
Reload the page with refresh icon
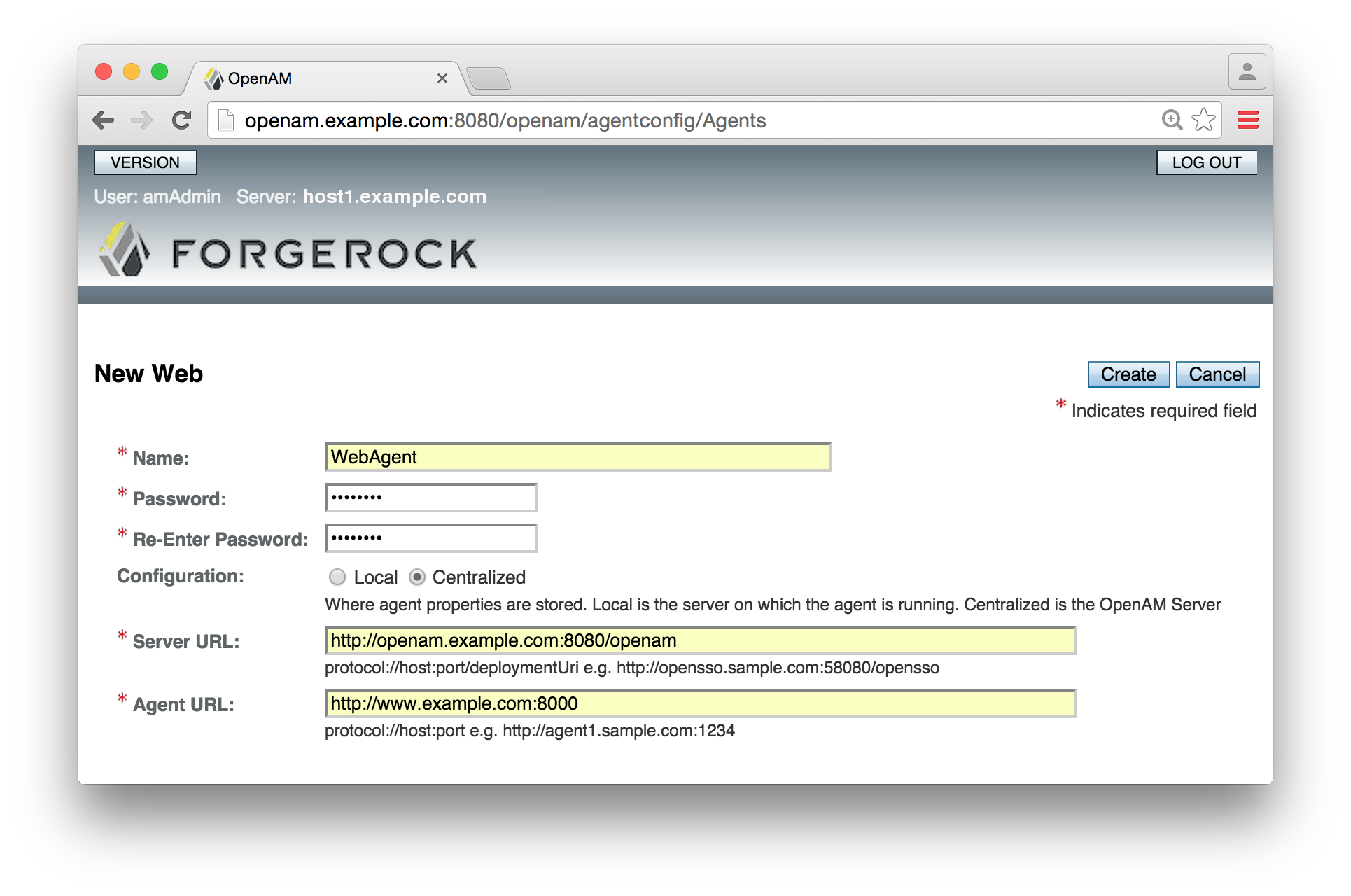(x=182, y=120)
